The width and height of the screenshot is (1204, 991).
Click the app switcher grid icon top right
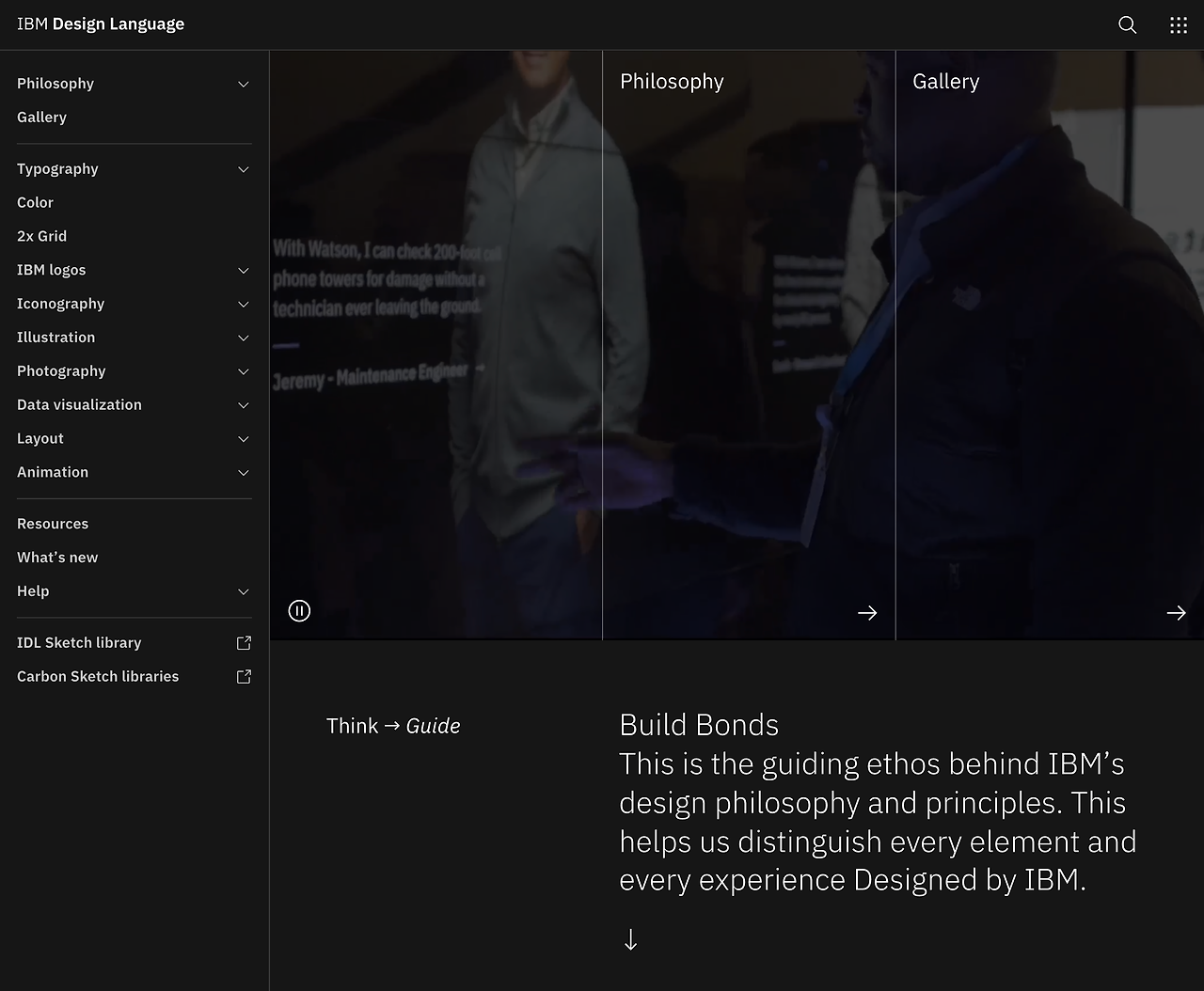click(x=1179, y=24)
